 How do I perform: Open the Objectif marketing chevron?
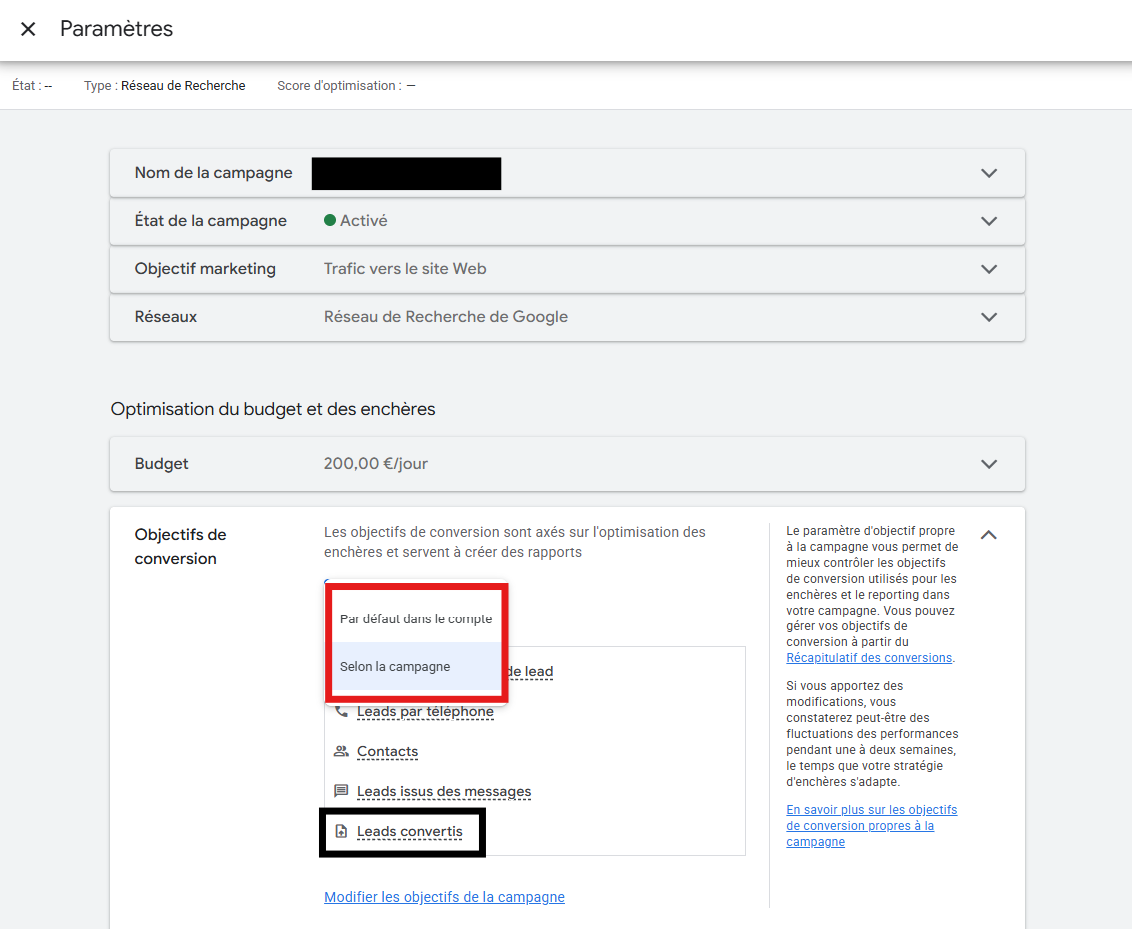[988, 269]
